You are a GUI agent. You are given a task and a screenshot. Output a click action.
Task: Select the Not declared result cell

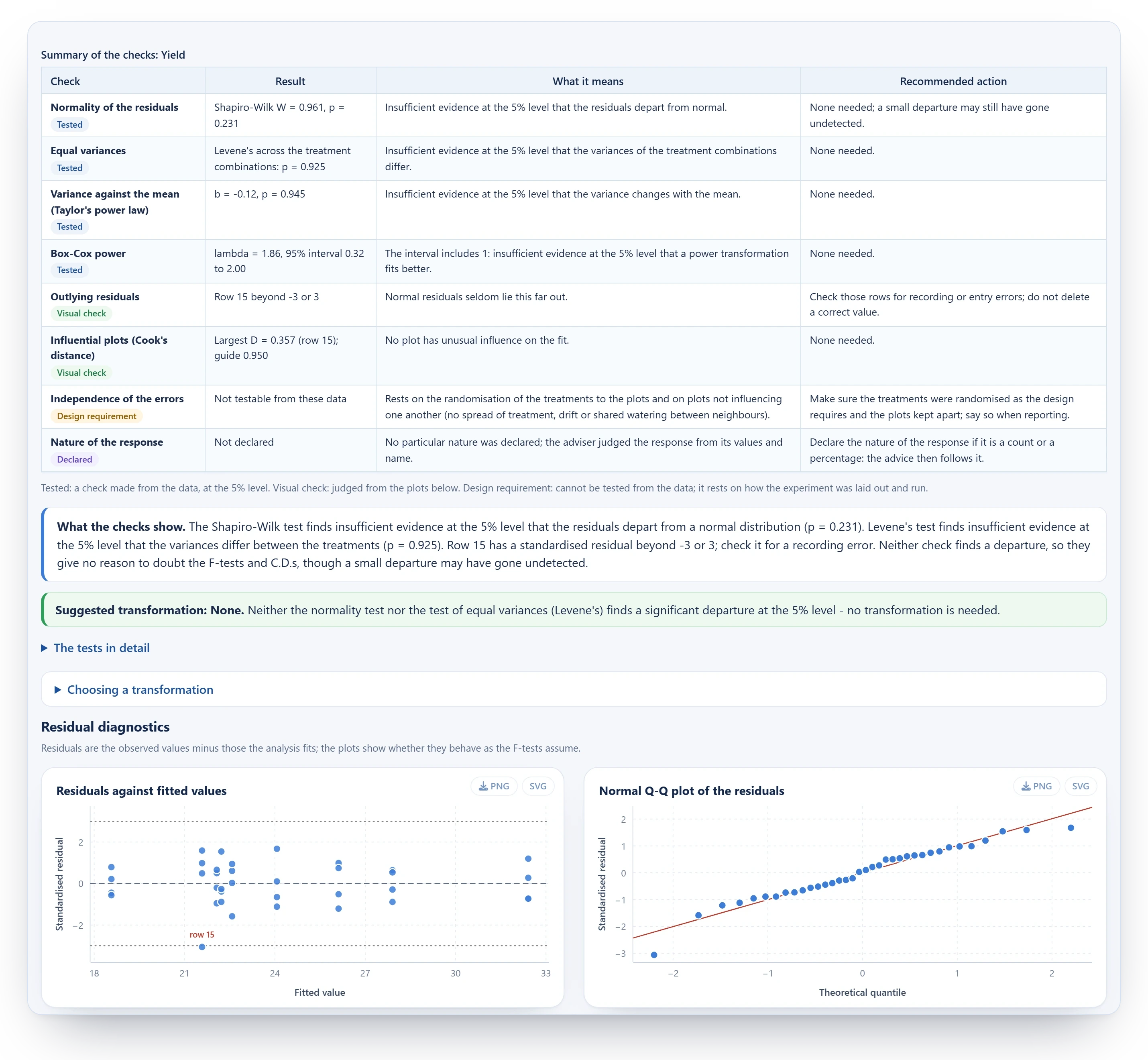[290, 450]
